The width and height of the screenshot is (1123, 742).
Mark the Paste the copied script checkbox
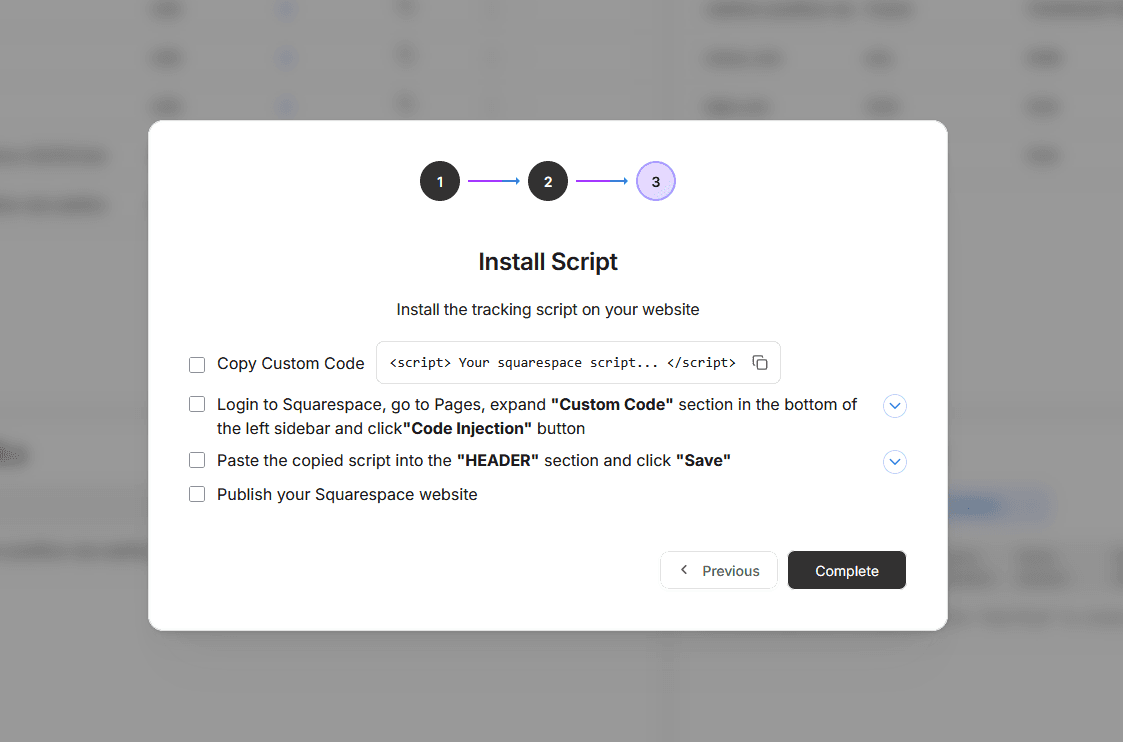[197, 461]
